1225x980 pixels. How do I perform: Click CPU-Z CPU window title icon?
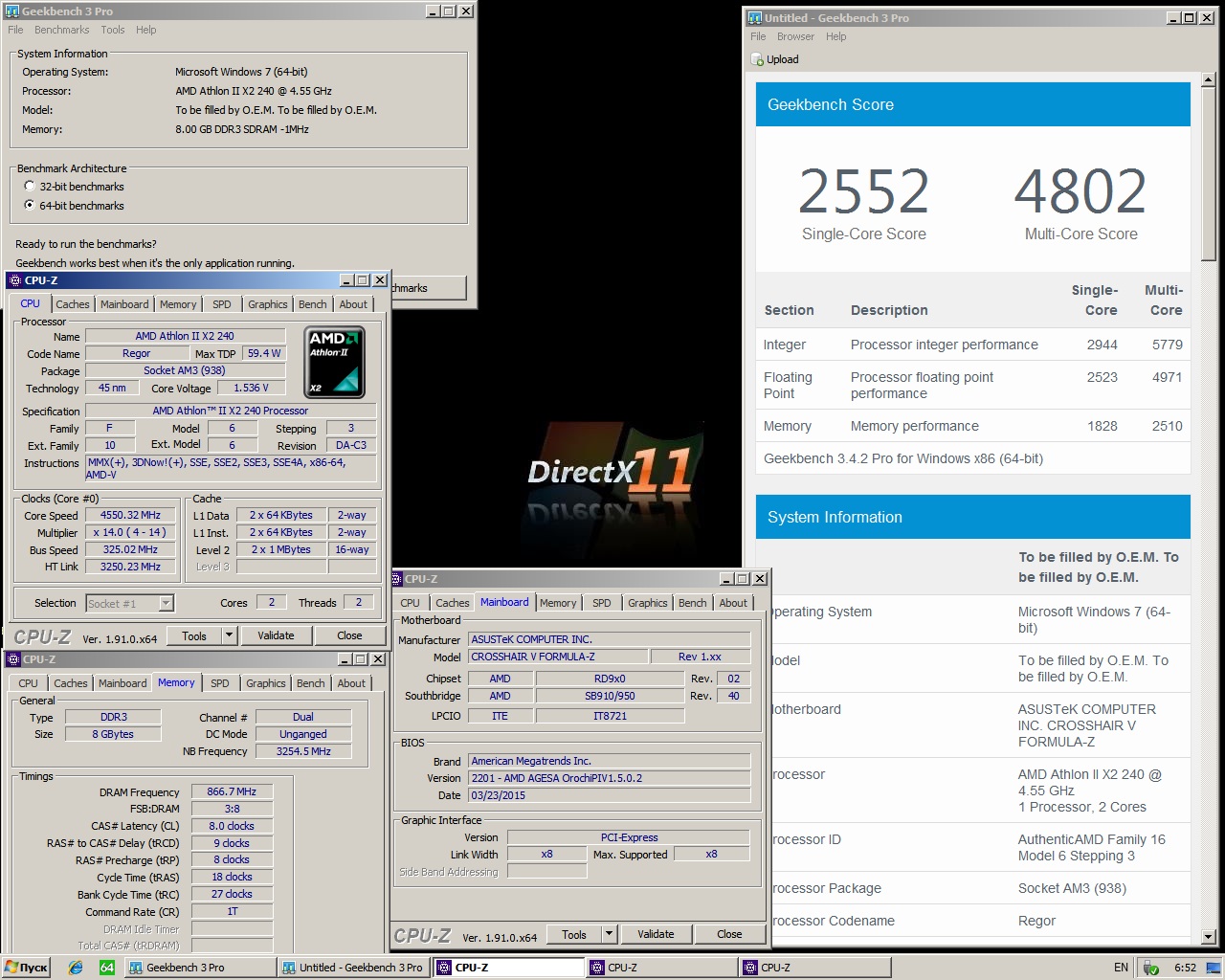(14, 280)
